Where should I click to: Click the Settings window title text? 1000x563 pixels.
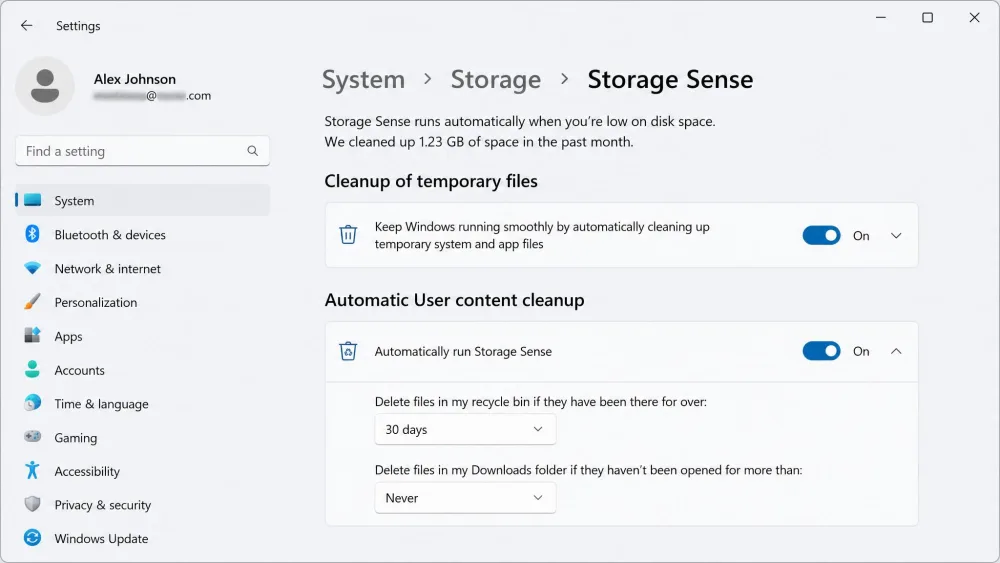click(78, 26)
